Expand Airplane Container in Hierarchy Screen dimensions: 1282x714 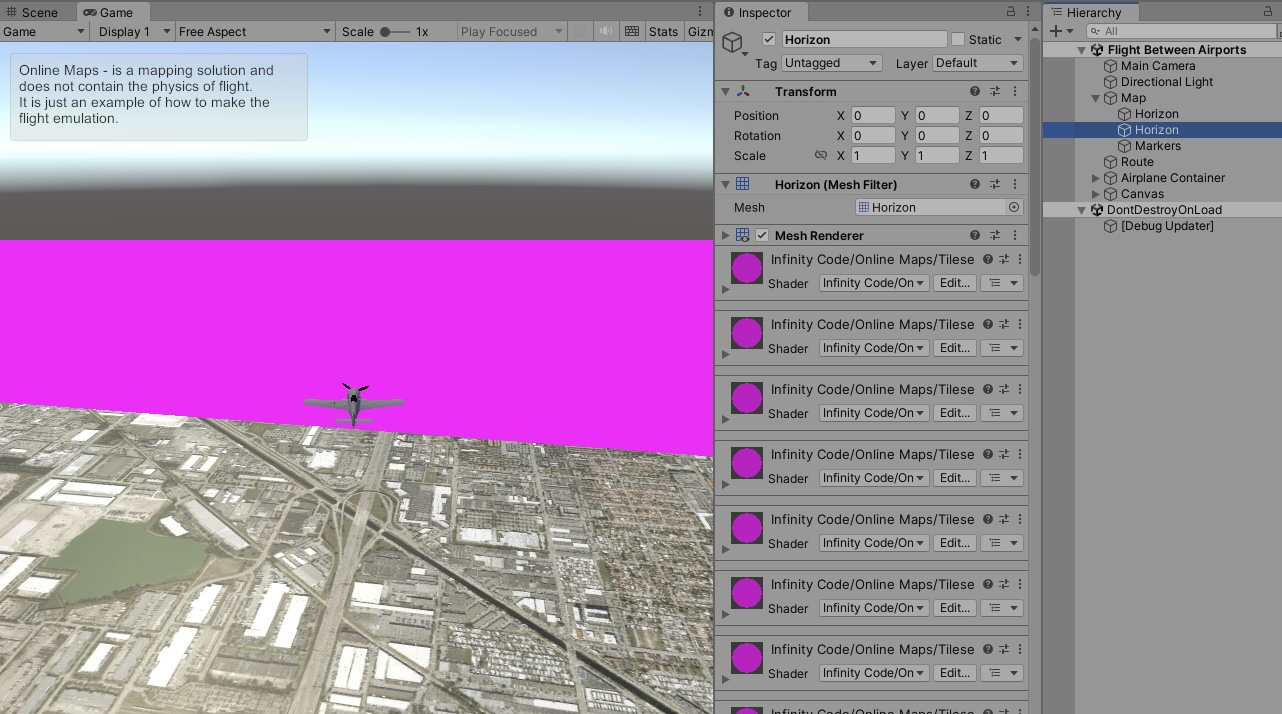tap(1096, 178)
